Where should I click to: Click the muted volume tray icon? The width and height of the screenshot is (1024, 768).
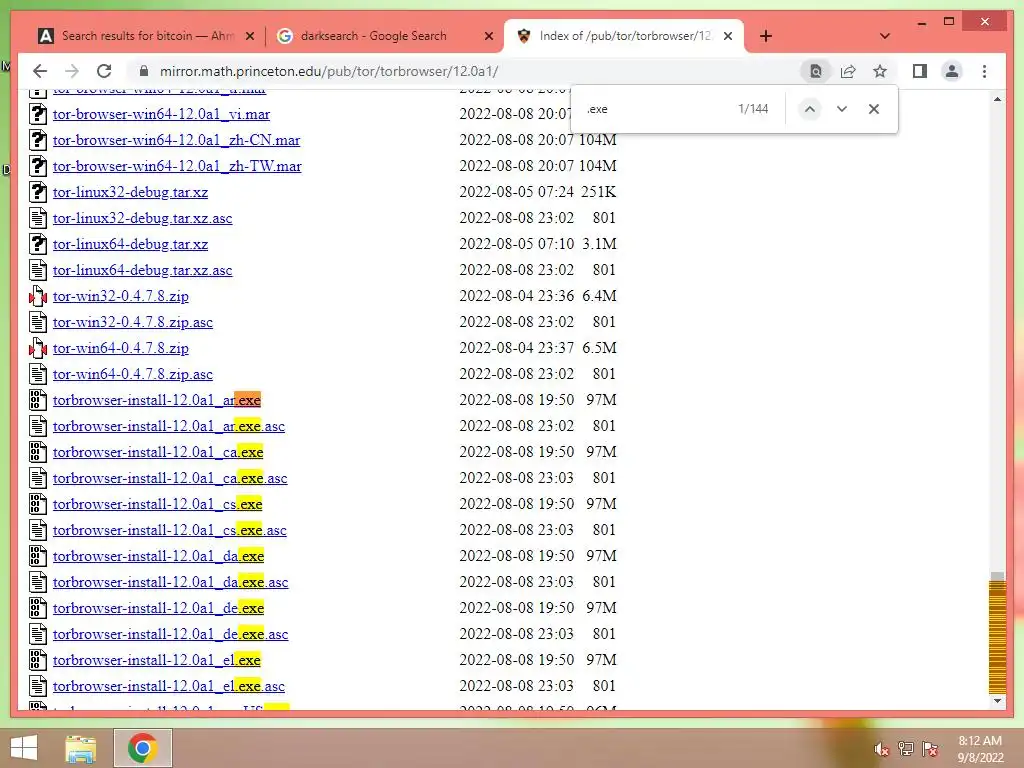tap(882, 749)
